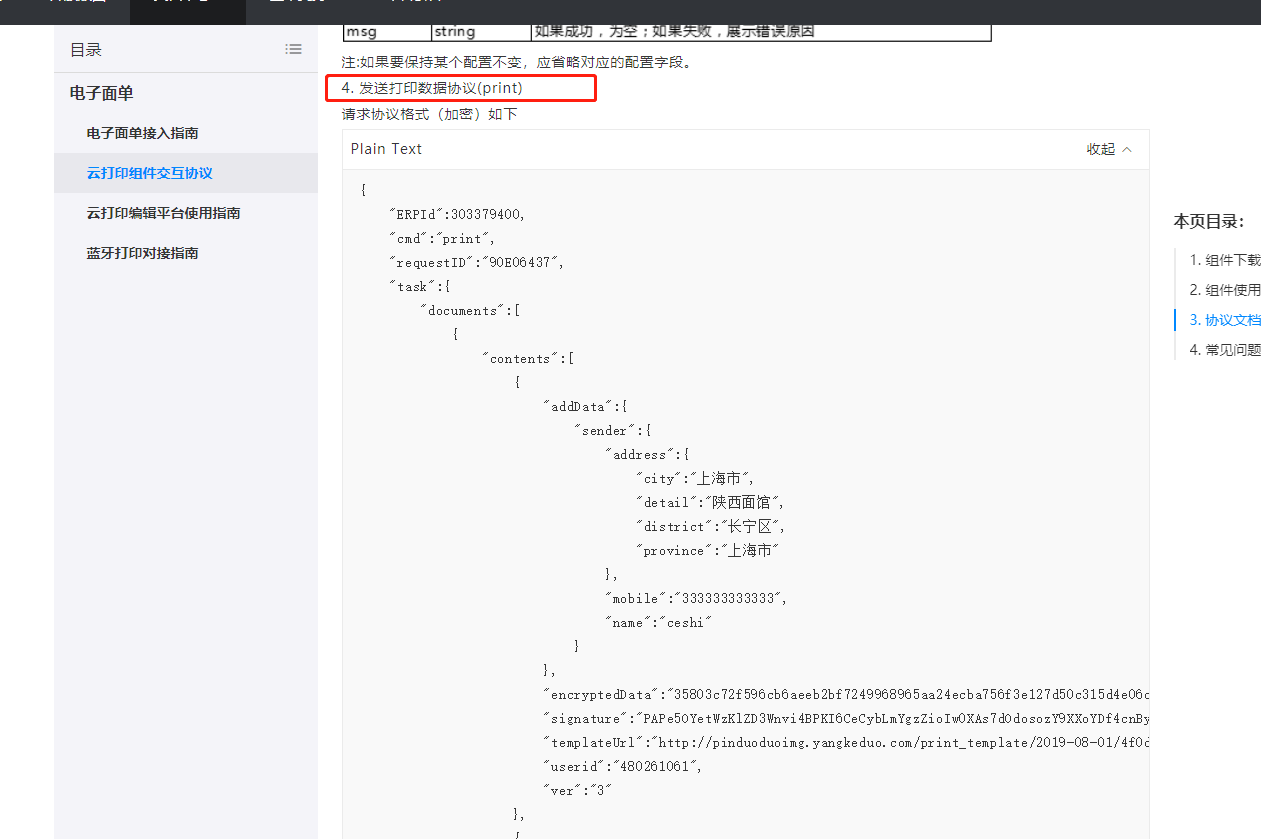Viewport: 1261px width, 839px height.
Task: Click the 电子面单 section heading
Action: (x=101, y=93)
